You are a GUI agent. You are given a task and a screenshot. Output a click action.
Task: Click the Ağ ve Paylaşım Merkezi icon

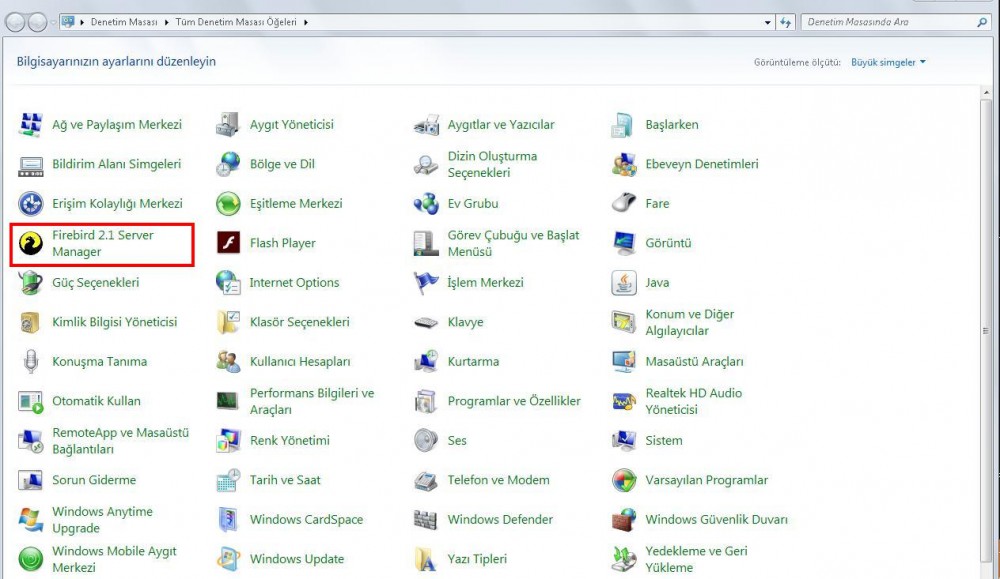(x=30, y=124)
